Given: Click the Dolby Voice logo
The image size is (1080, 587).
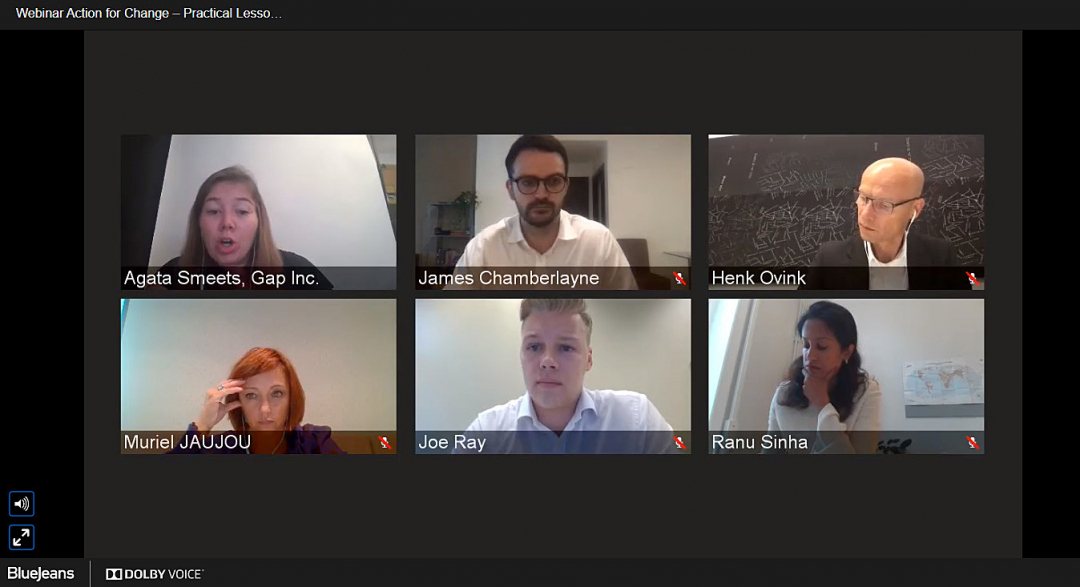Looking at the screenshot, I should tap(154, 574).
